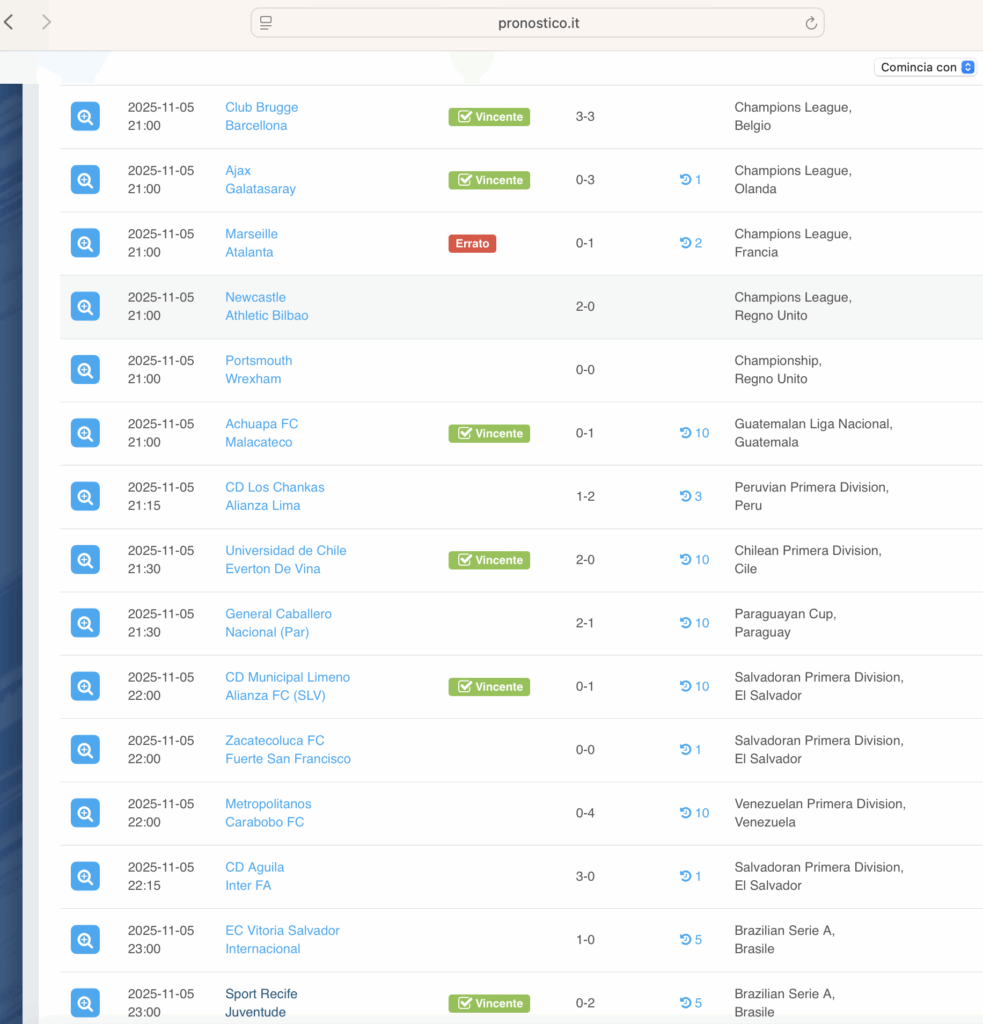The width and height of the screenshot is (983, 1024).
Task: Open match details icon for Marseille–Atalanta
Action: coord(85,243)
